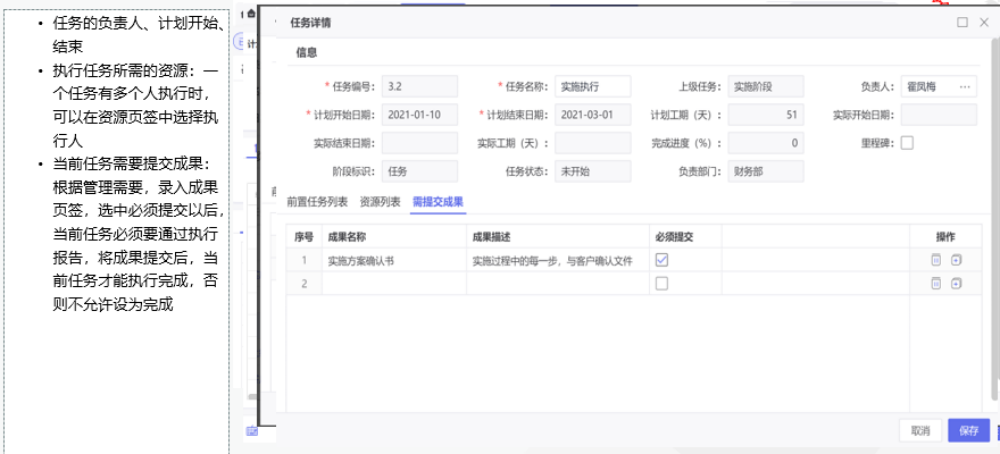Open the 资源列表 tab
The width and height of the screenshot is (1000, 454).
pyautogui.click(x=380, y=201)
